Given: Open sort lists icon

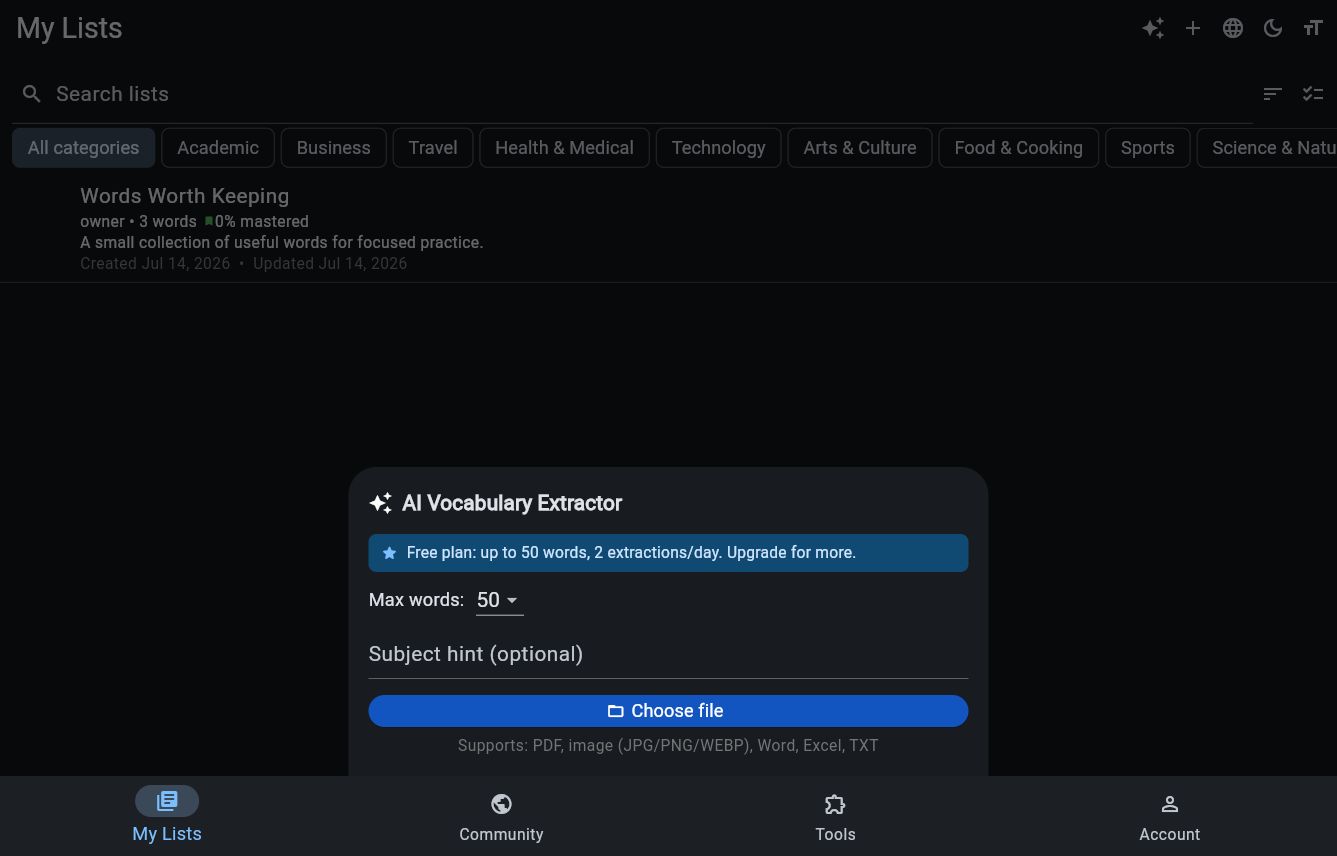Looking at the screenshot, I should coord(1273,94).
